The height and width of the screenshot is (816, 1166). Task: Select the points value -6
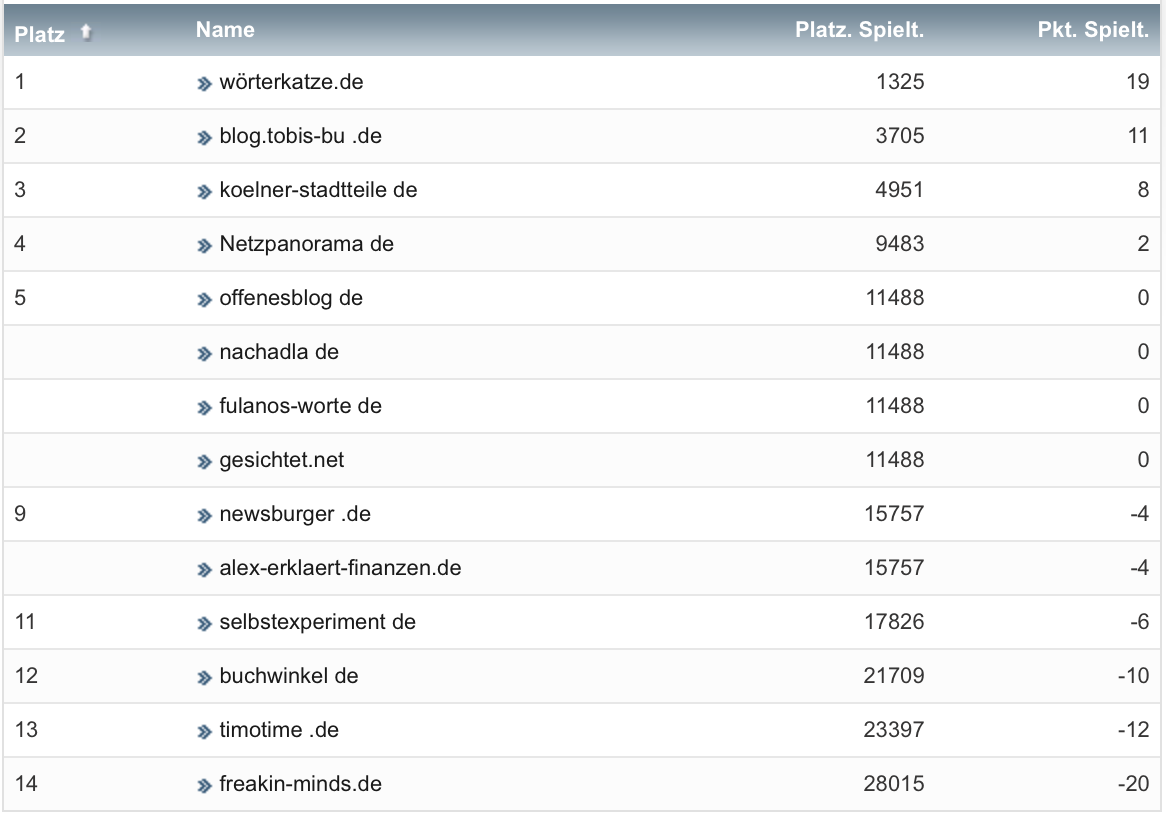(1139, 622)
